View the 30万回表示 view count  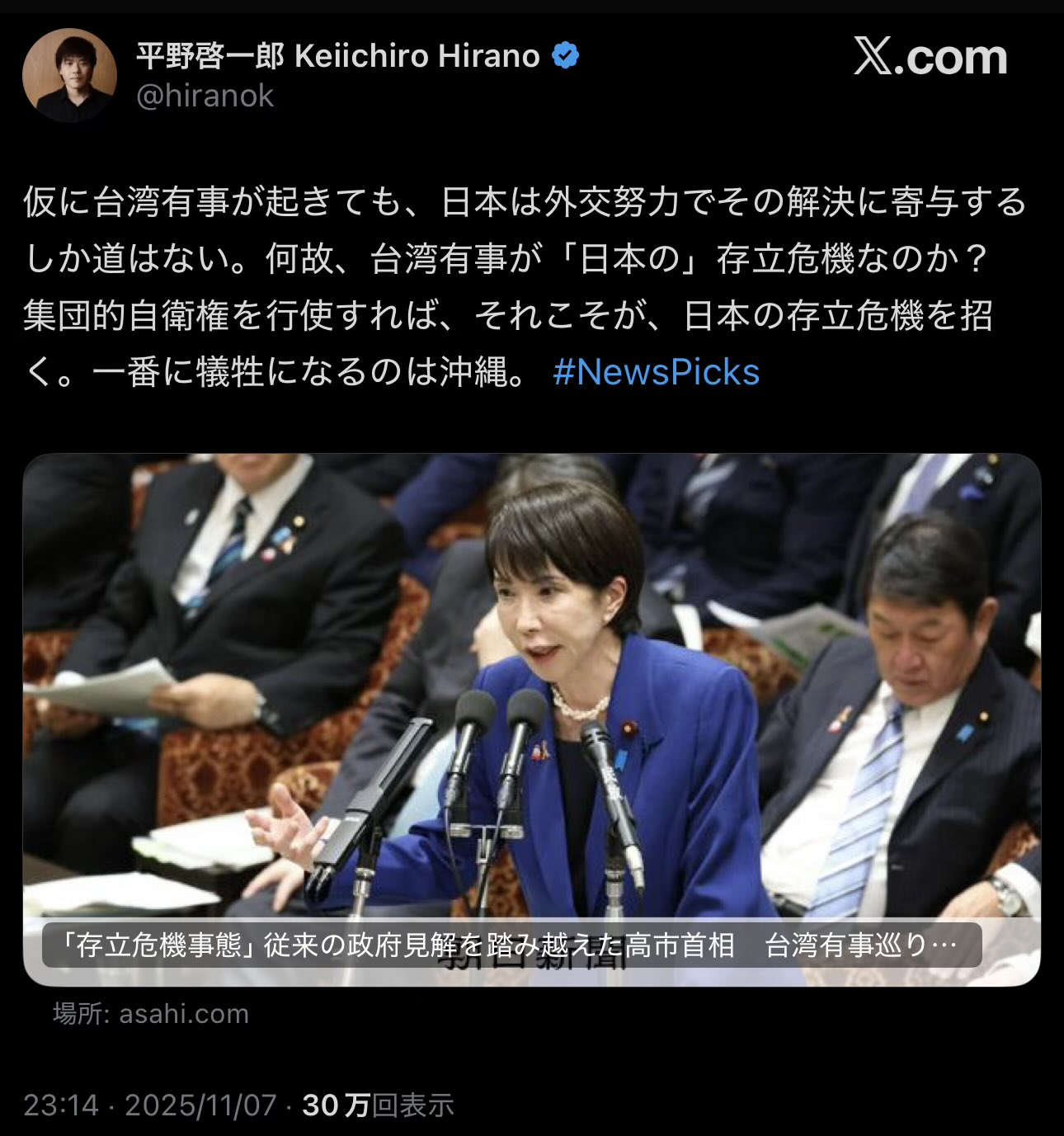tap(378, 1105)
